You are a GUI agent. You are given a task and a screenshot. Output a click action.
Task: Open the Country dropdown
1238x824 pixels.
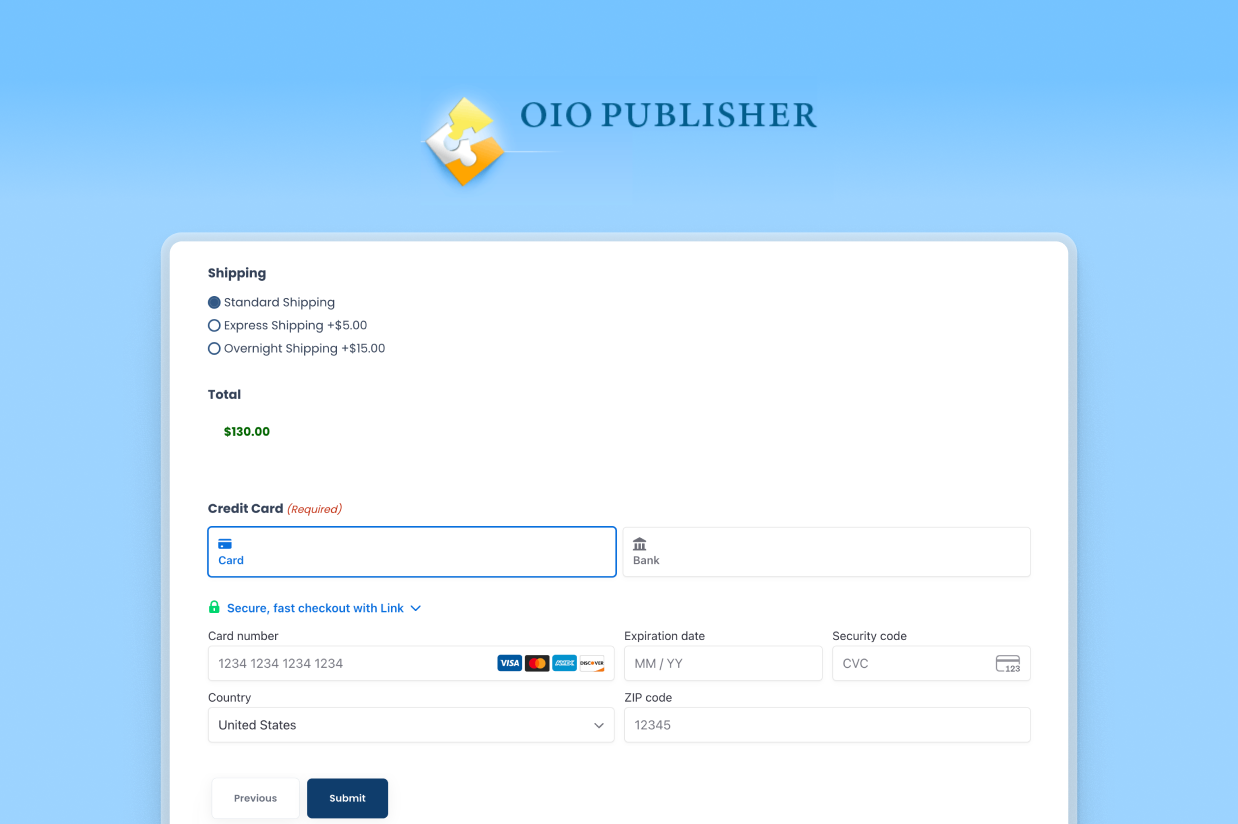click(x=411, y=725)
